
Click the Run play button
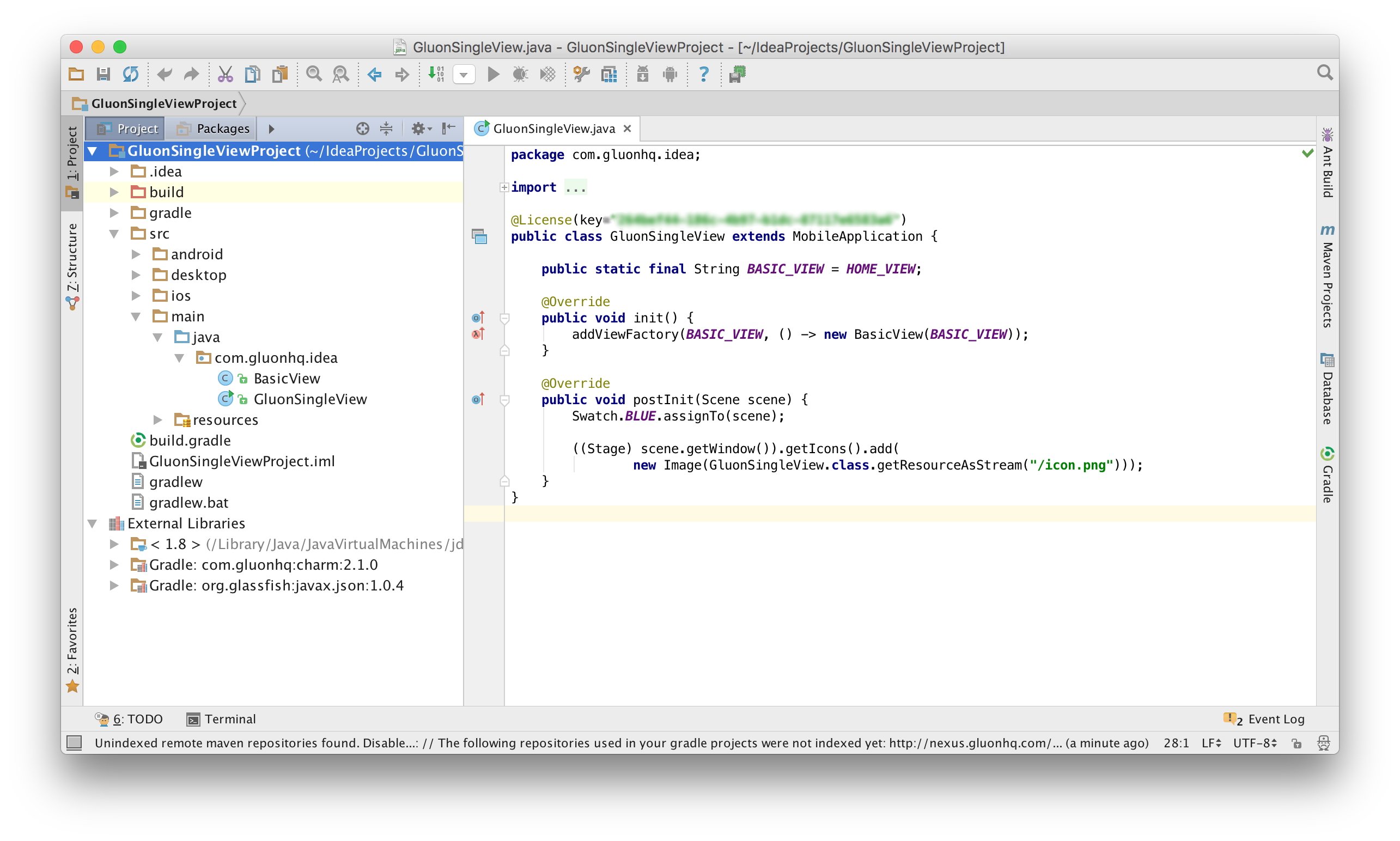[x=493, y=74]
